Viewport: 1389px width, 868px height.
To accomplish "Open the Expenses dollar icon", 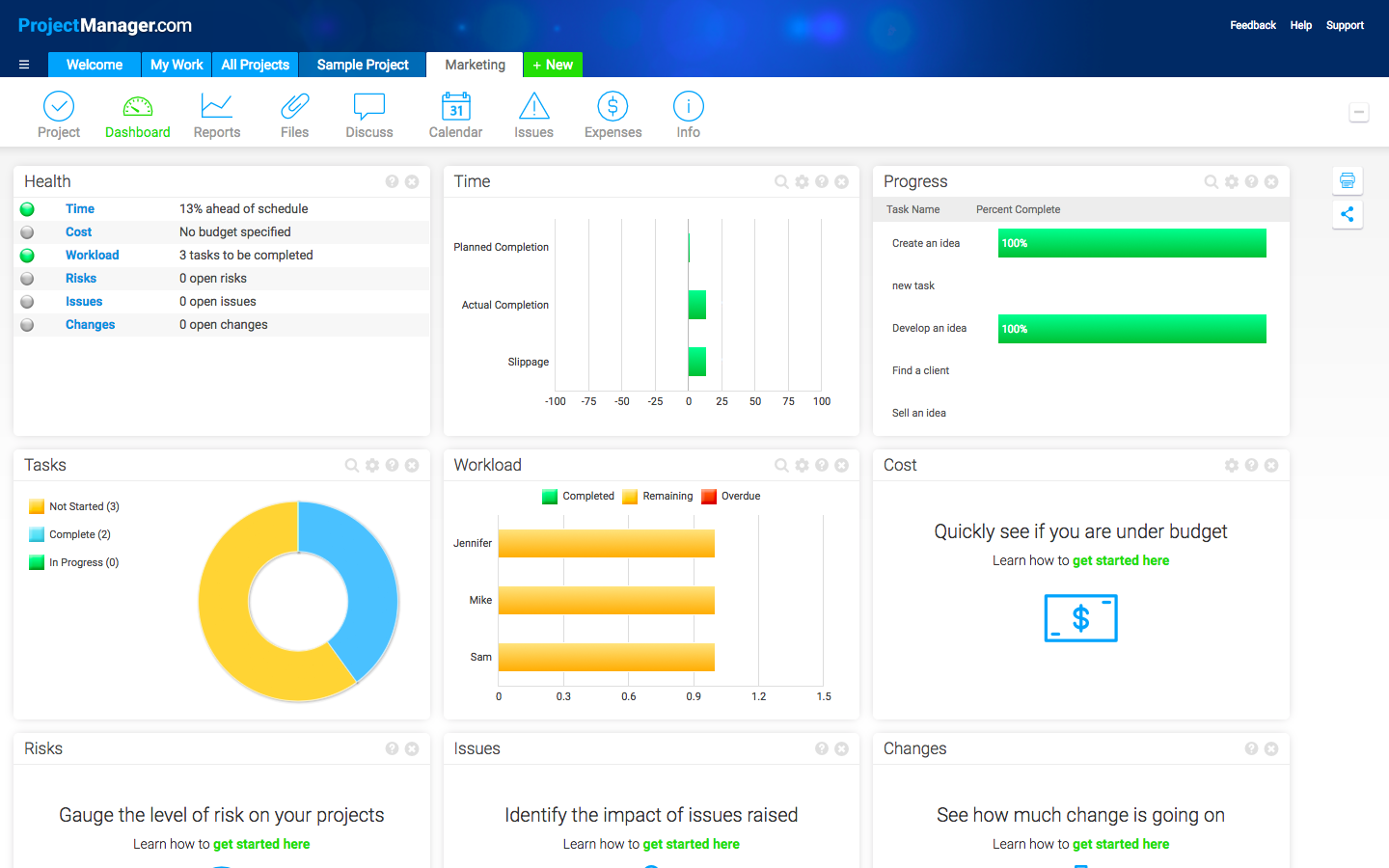I will tap(613, 106).
